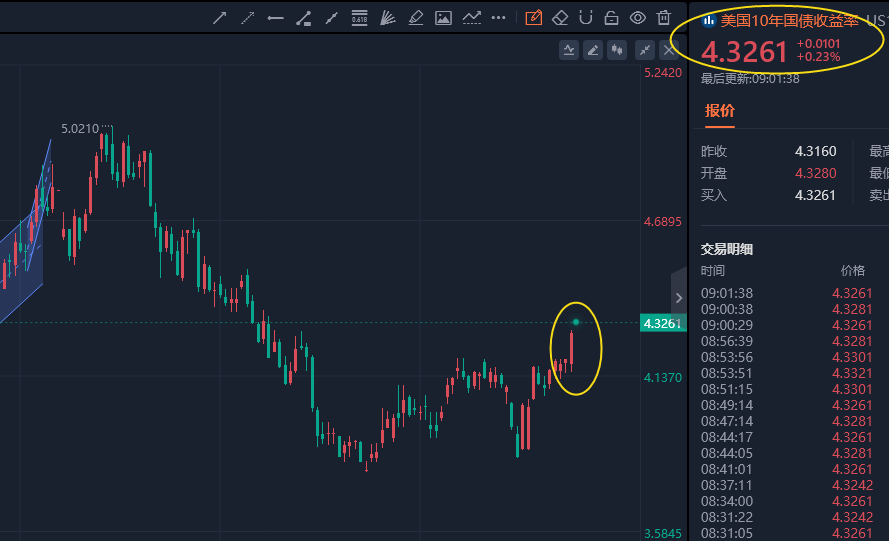Click the large 4.3261 quote price
Image resolution: width=889 pixels, height=541 pixels.
(x=744, y=52)
